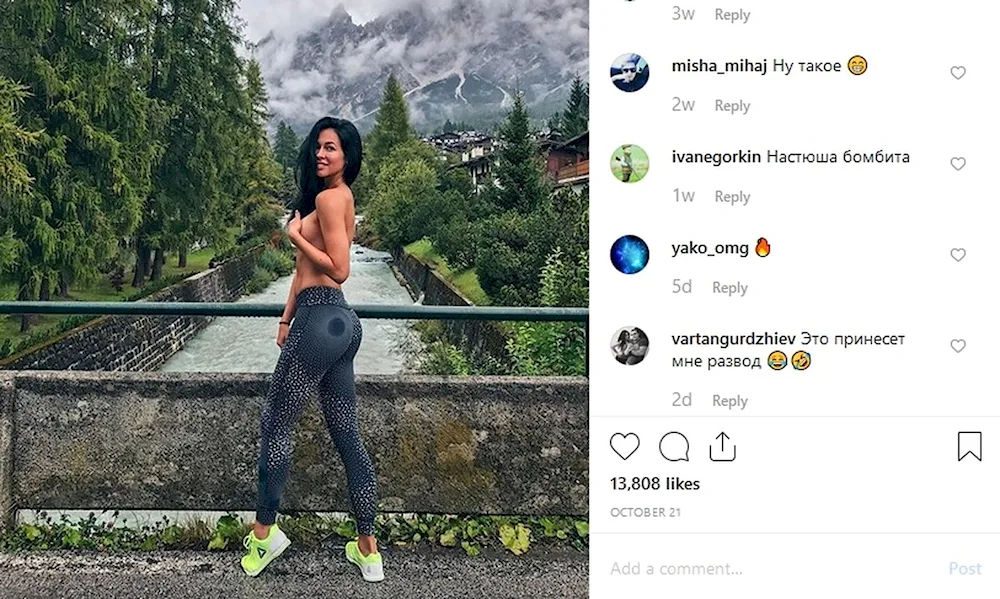This screenshot has width=1000, height=599.
Task: Open yako_omg's profile avatar
Action: [x=629, y=255]
